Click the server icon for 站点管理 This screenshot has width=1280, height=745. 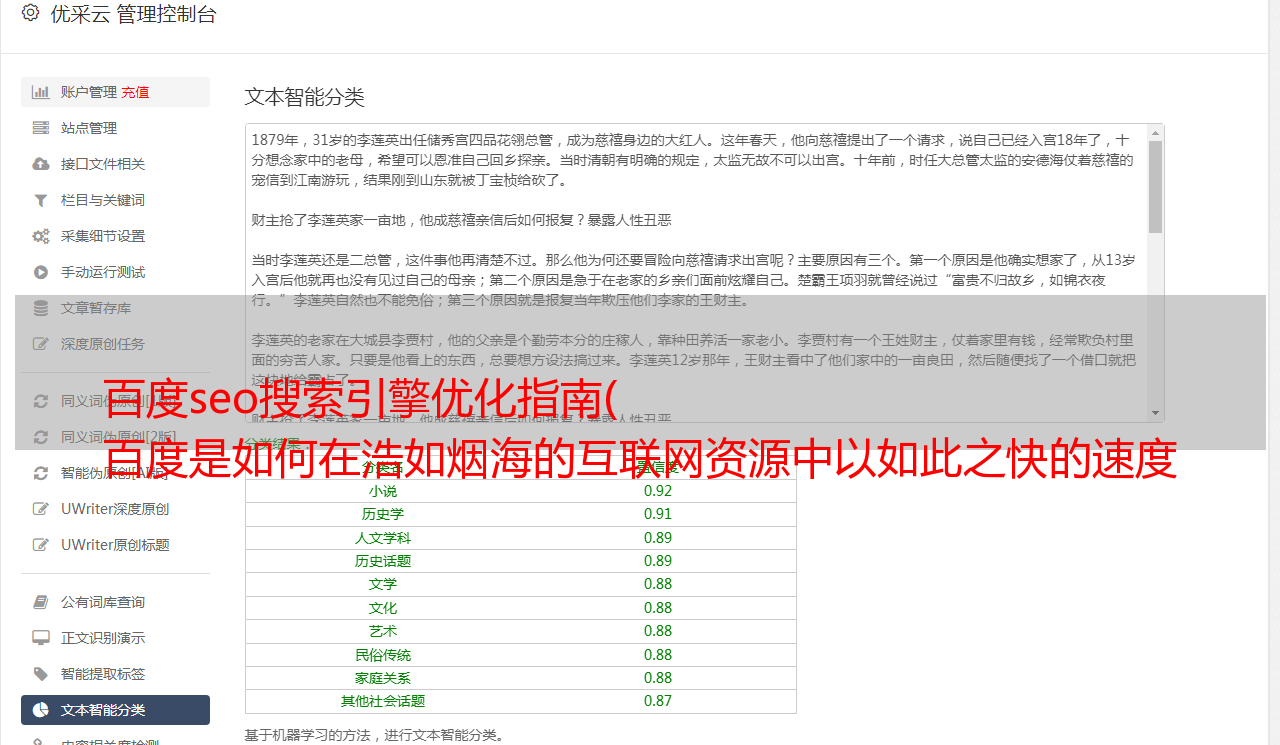41,128
